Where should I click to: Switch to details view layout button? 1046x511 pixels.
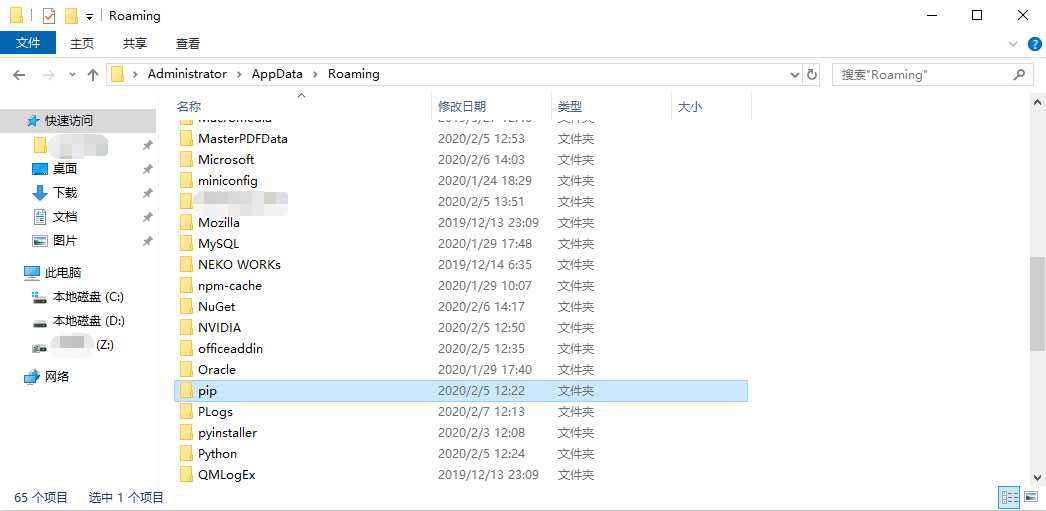(x=1010, y=497)
